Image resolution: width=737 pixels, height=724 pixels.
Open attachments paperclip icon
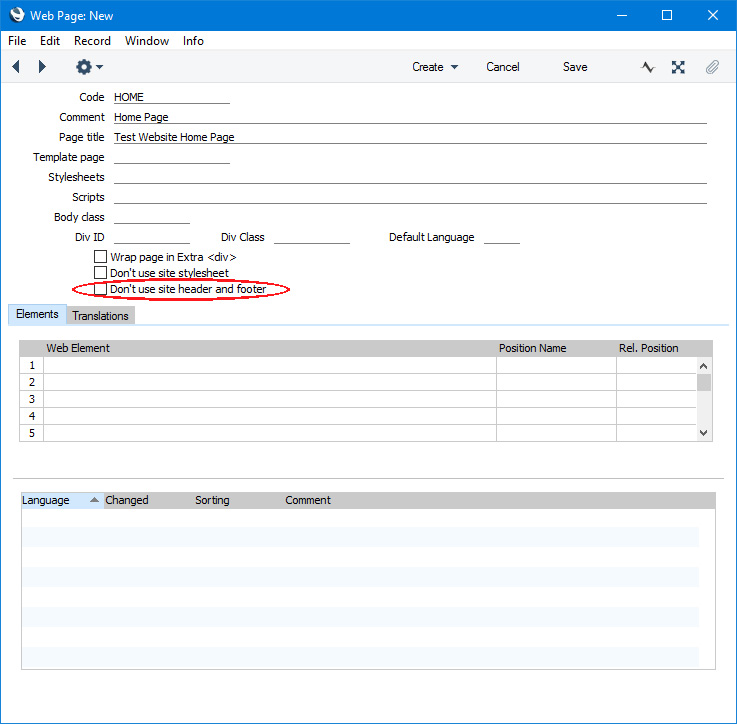[712, 67]
